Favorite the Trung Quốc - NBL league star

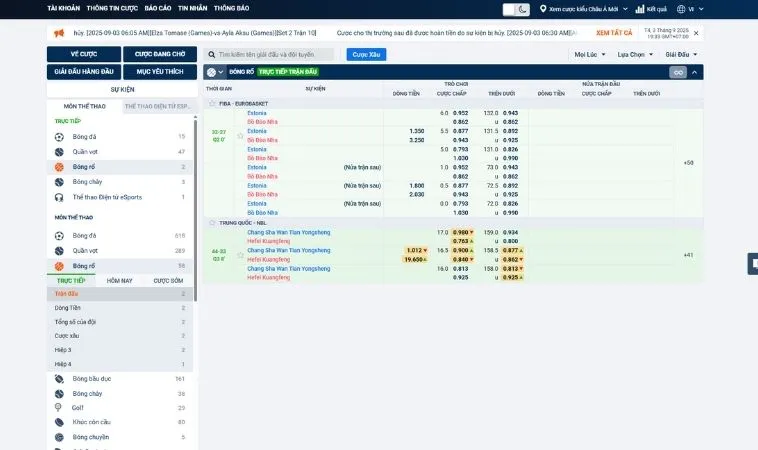(x=212, y=222)
